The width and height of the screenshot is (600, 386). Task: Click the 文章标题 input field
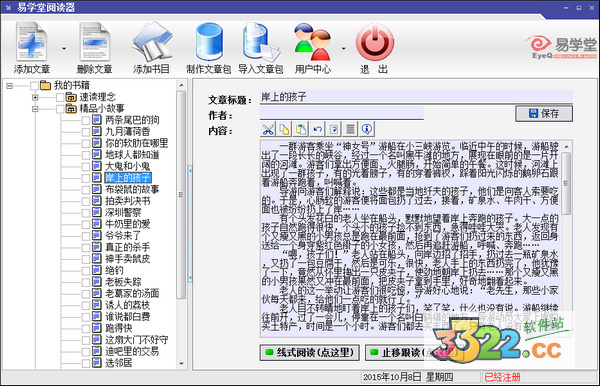(416, 97)
